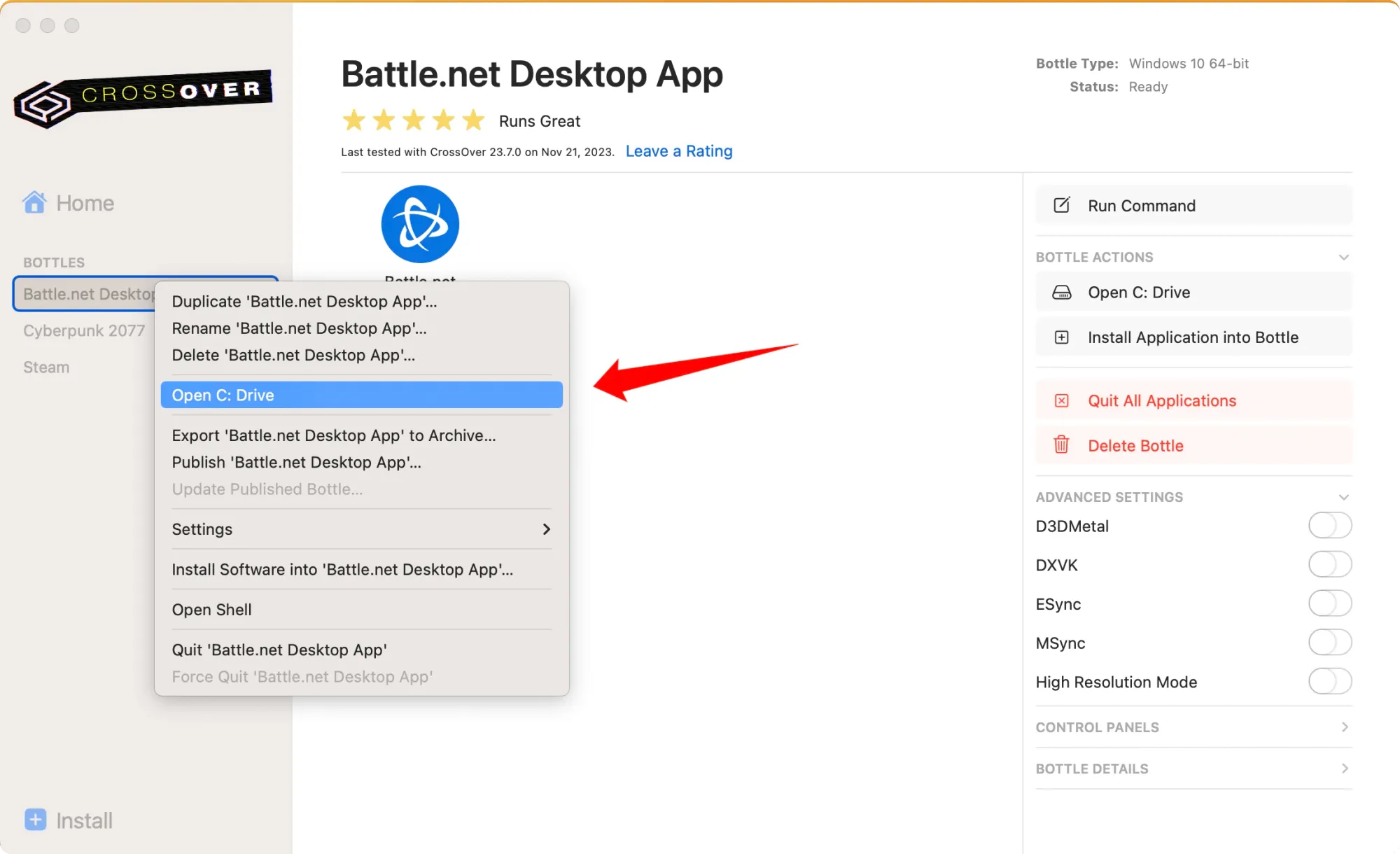Enable the D3DMetal toggle
Viewport: 1400px width, 854px height.
click(x=1329, y=526)
